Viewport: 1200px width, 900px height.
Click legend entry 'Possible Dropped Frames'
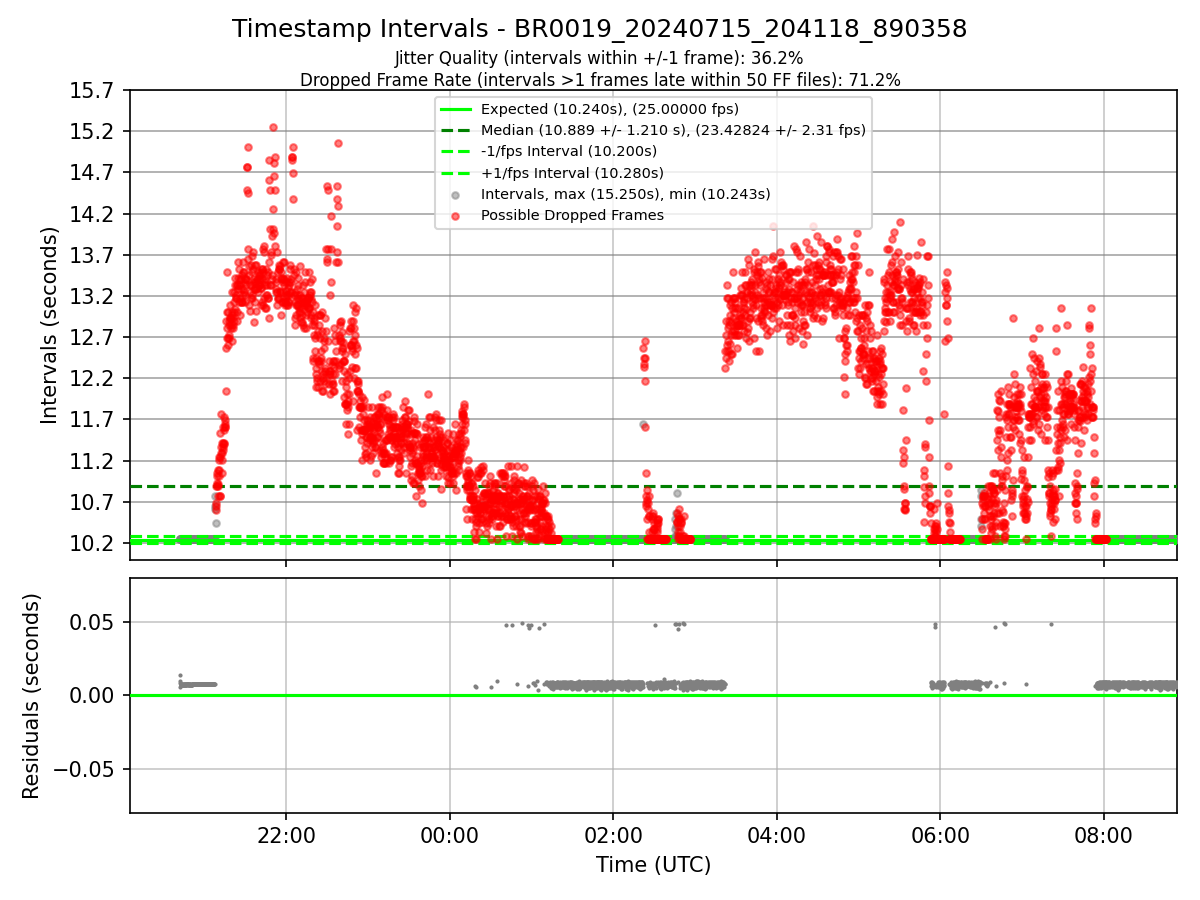572,215
